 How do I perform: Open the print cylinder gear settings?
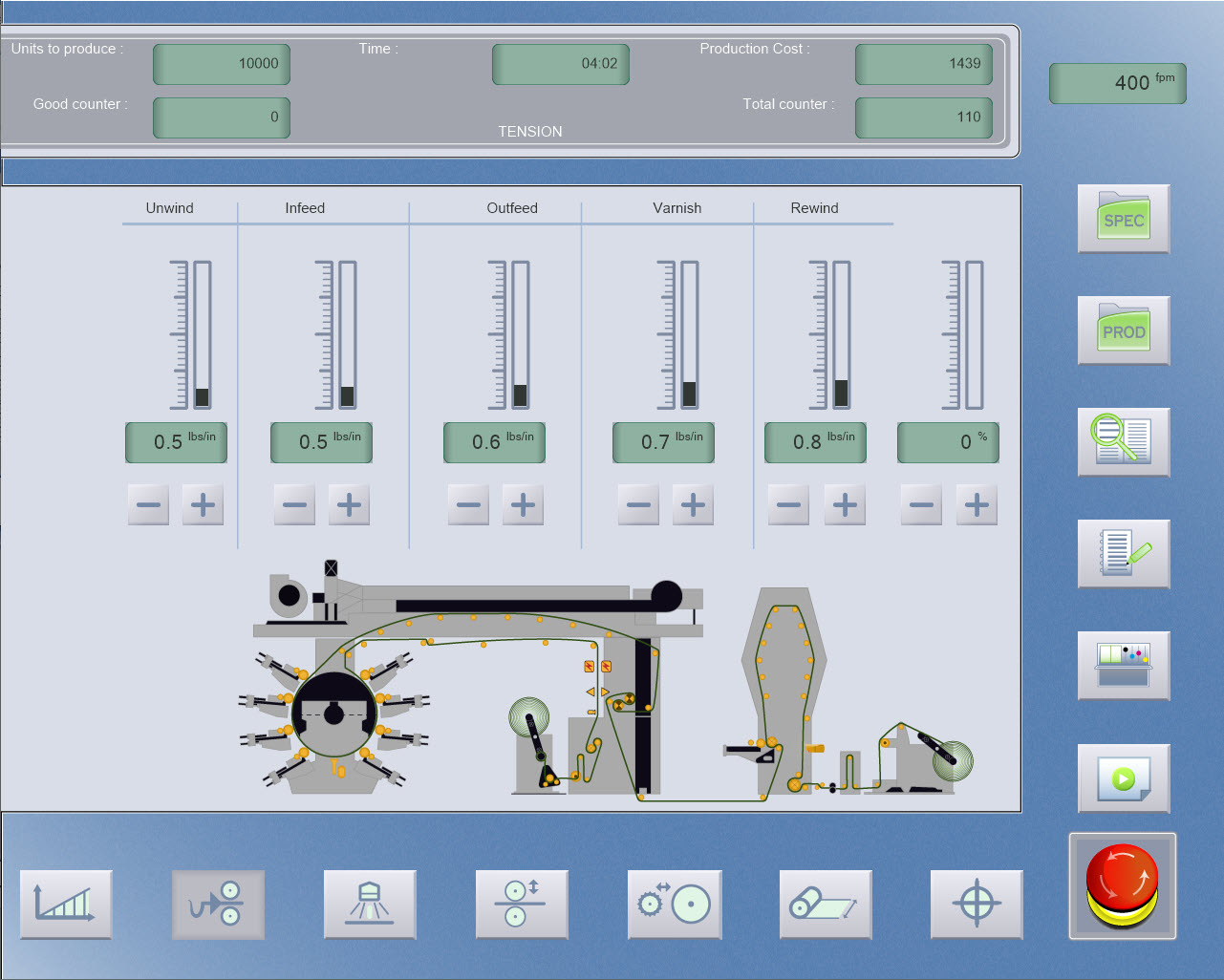click(674, 904)
